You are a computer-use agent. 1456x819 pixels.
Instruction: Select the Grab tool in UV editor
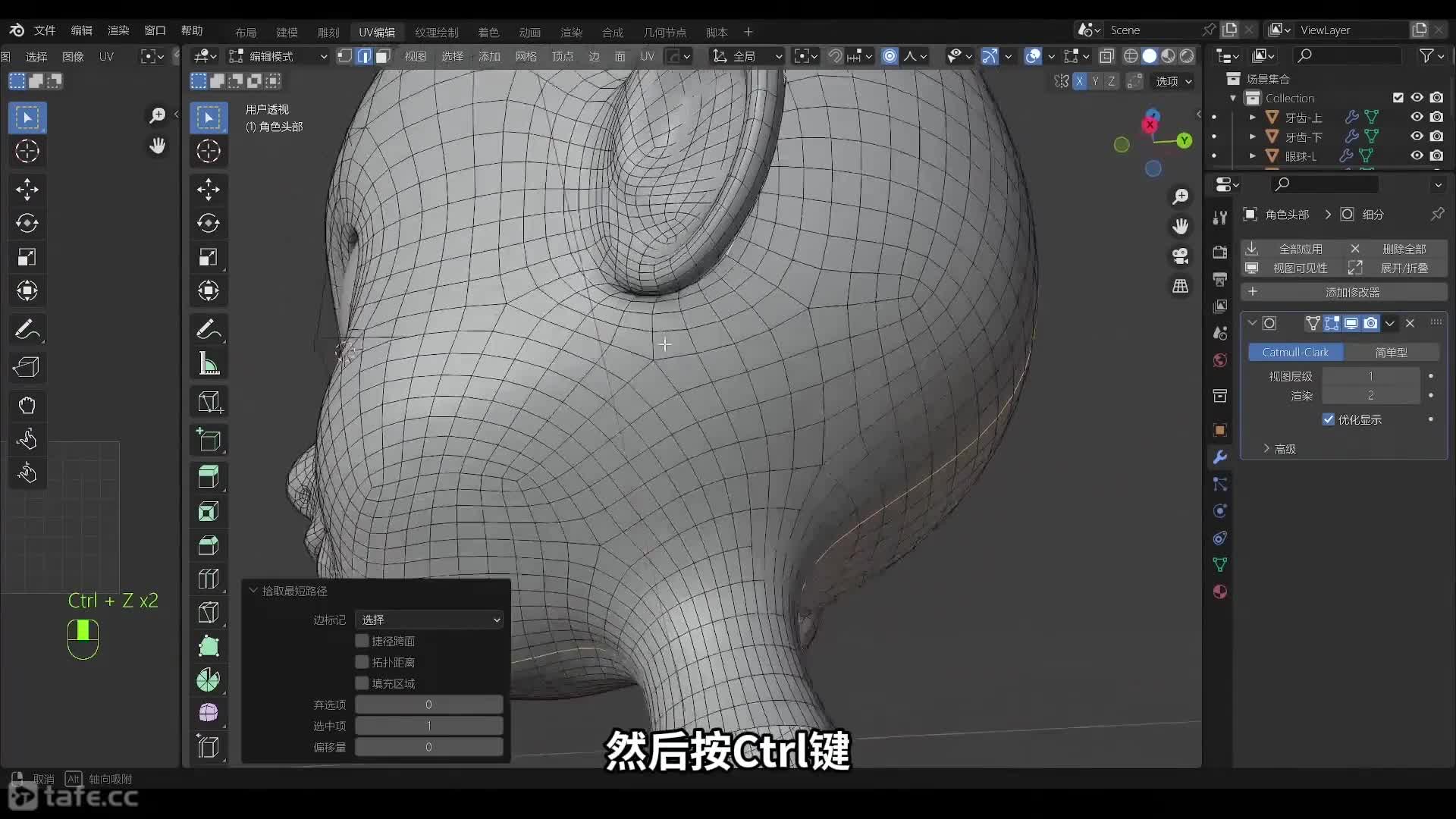pyautogui.click(x=27, y=405)
